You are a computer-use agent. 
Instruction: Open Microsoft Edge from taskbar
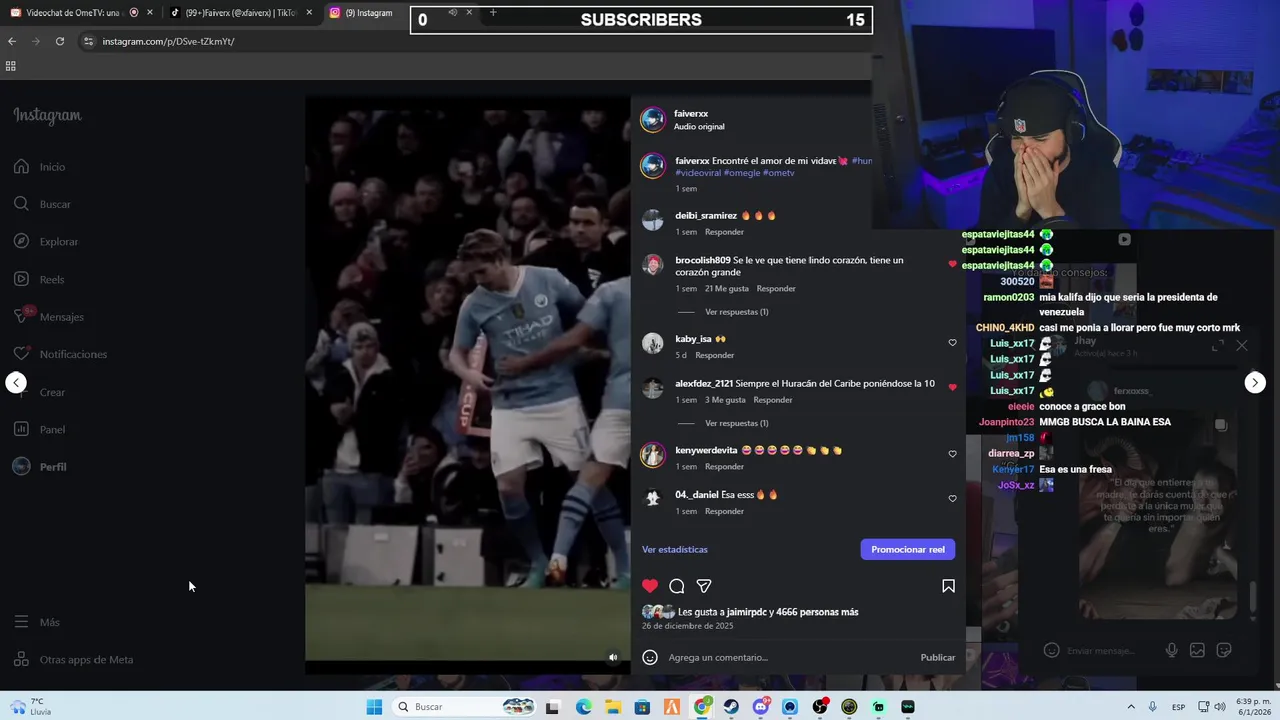[583, 707]
